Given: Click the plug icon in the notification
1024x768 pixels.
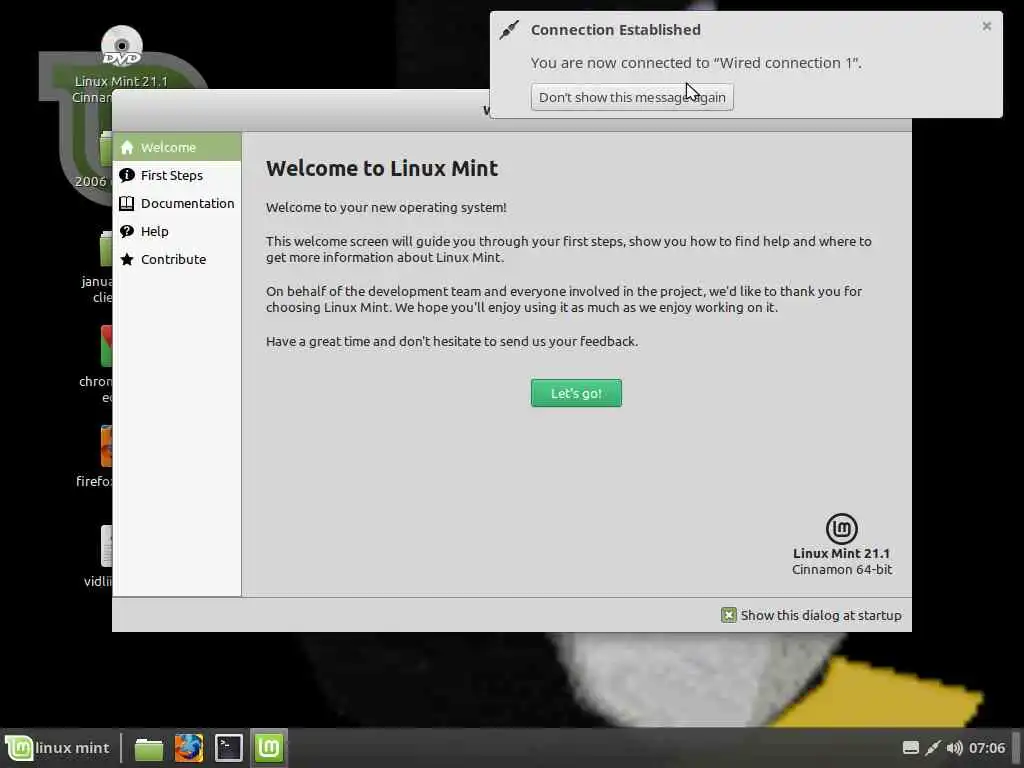Looking at the screenshot, I should [509, 30].
